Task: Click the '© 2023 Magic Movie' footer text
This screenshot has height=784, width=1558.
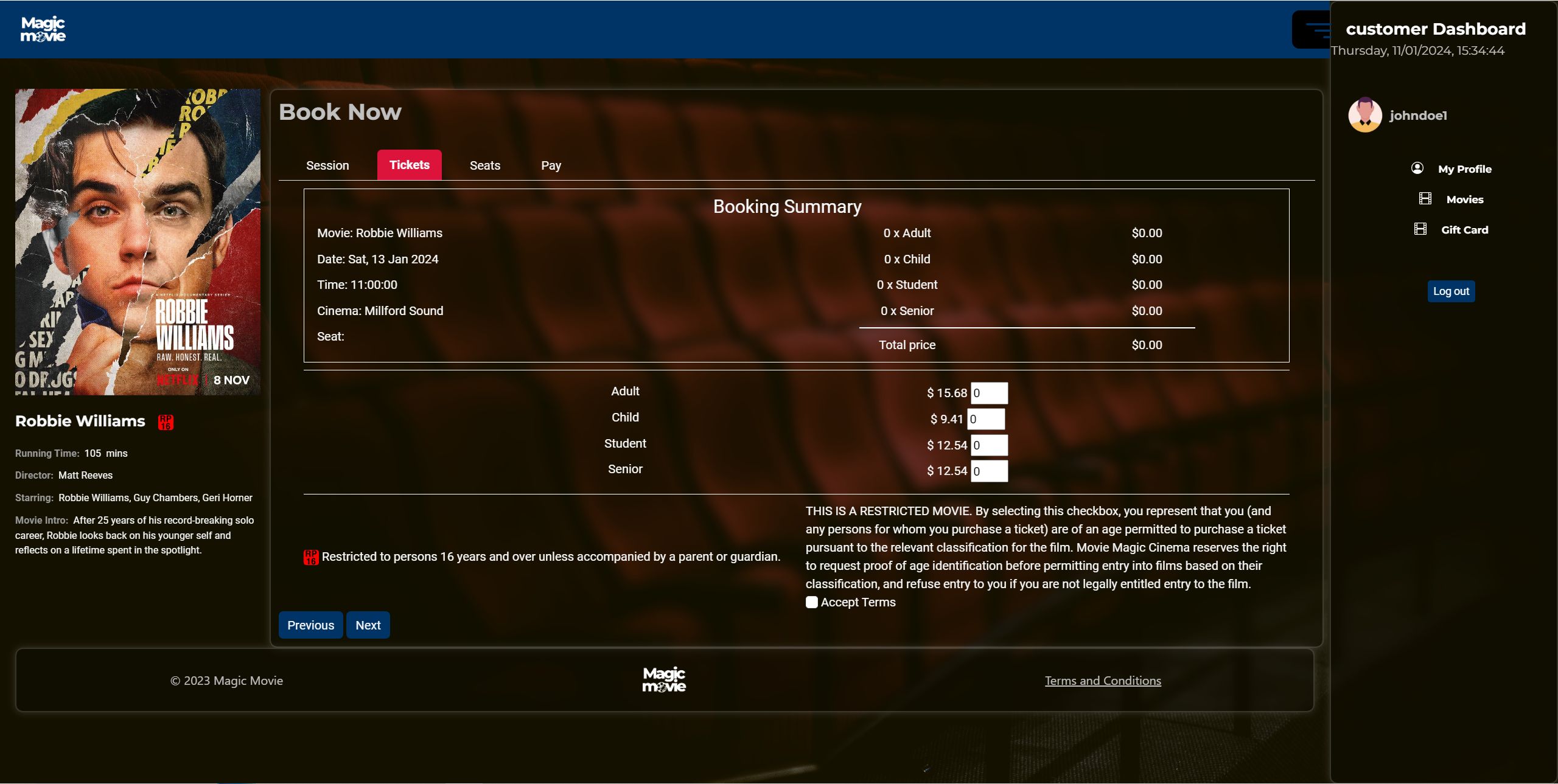Action: click(x=226, y=681)
